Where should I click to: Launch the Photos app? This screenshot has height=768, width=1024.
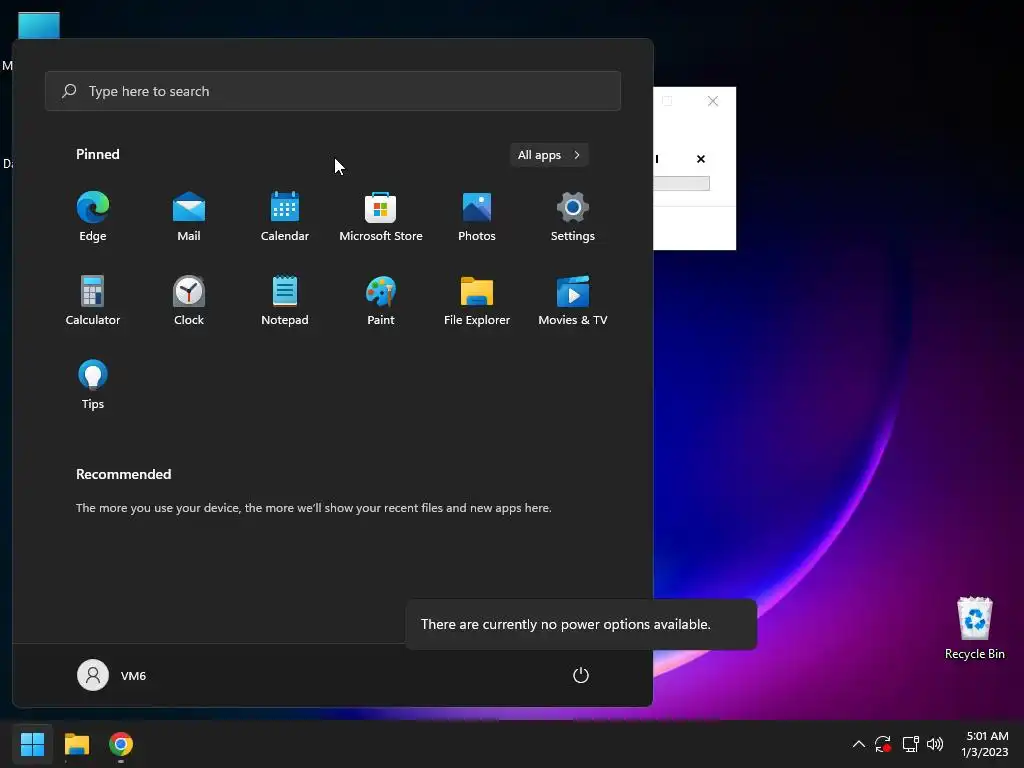(477, 216)
